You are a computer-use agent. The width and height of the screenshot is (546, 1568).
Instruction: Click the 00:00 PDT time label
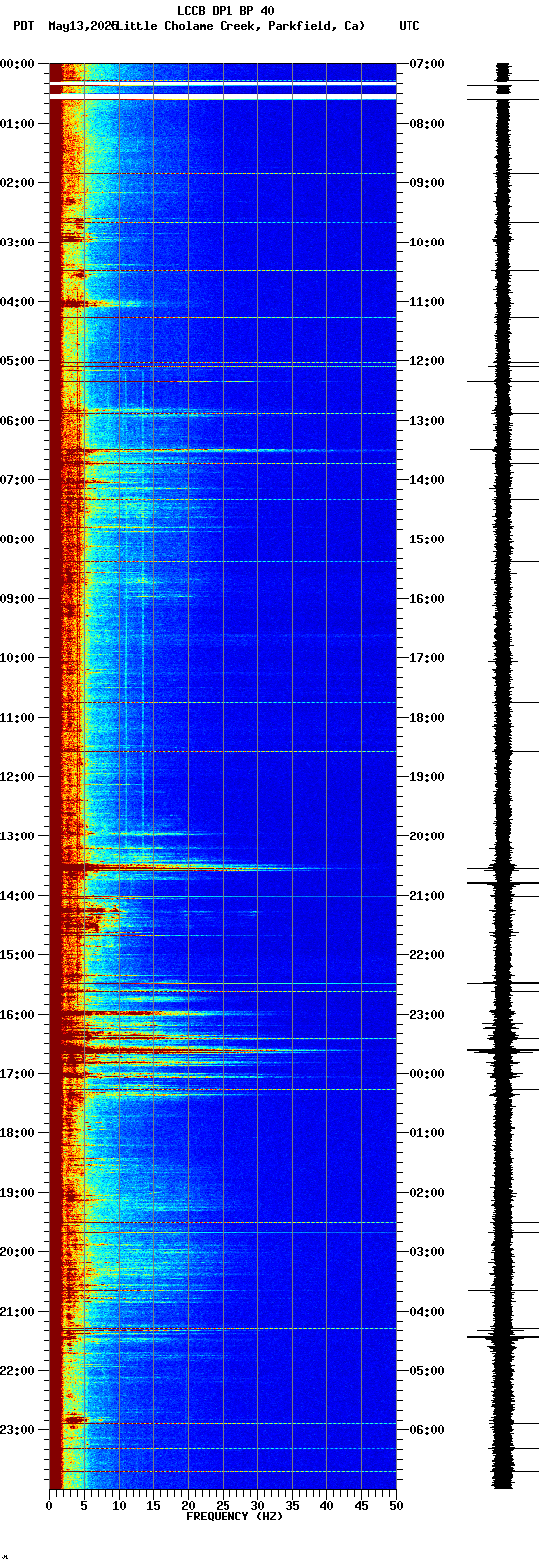tap(17, 64)
